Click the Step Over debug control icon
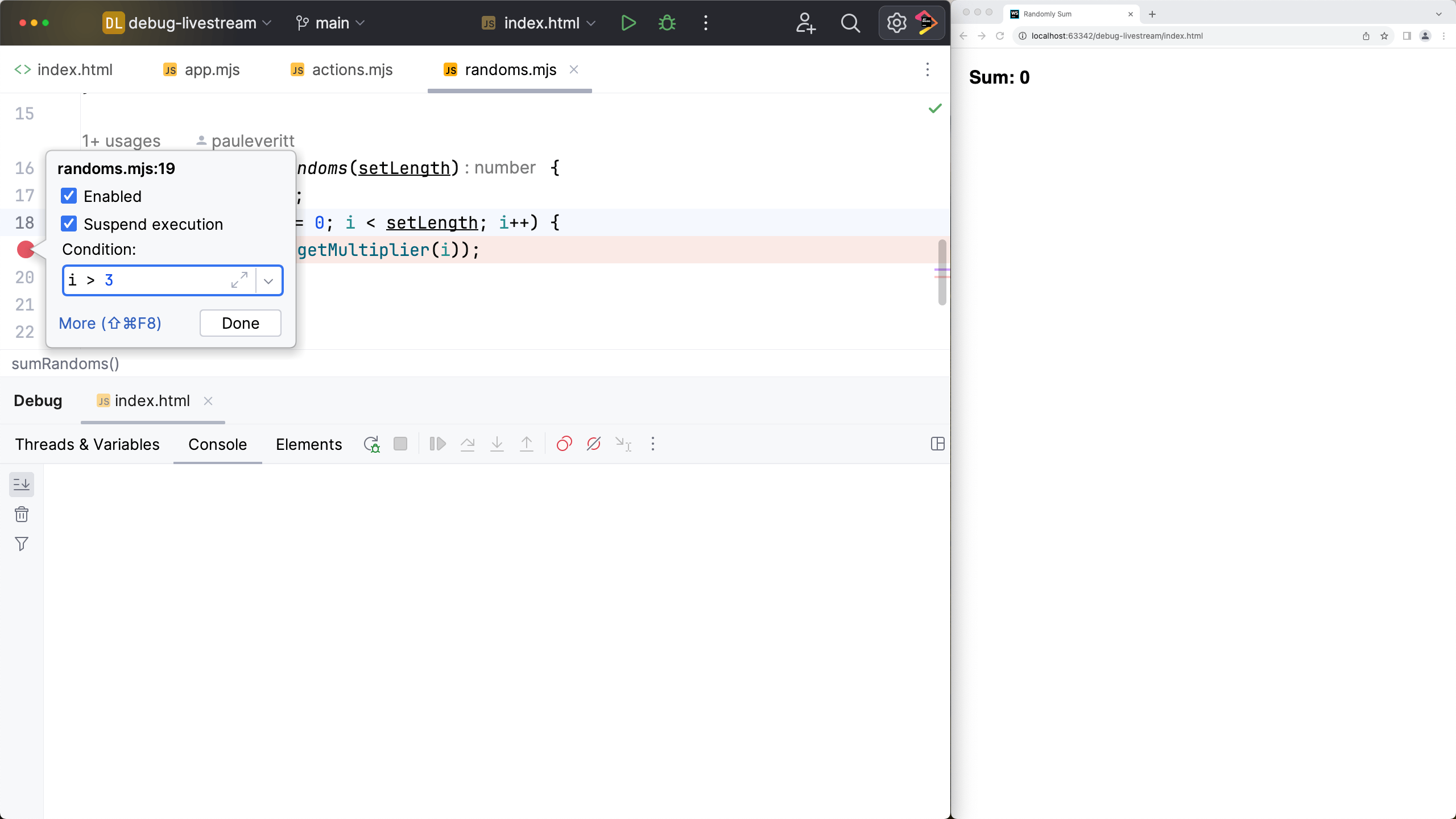 468,444
